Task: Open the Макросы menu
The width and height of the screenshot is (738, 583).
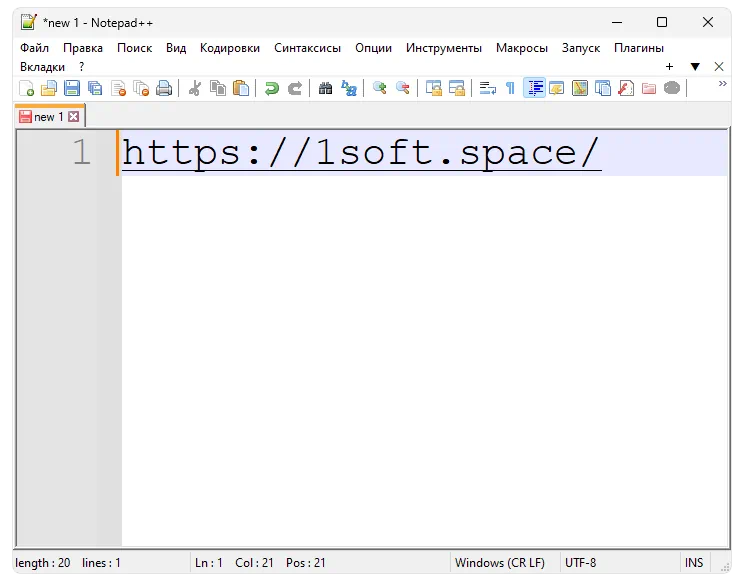Action: point(522,48)
